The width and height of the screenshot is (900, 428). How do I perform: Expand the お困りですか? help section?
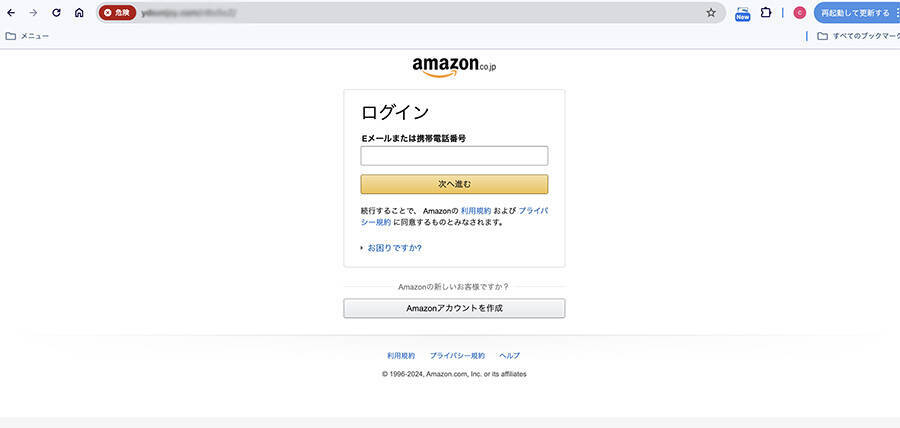pyautogui.click(x=394, y=247)
